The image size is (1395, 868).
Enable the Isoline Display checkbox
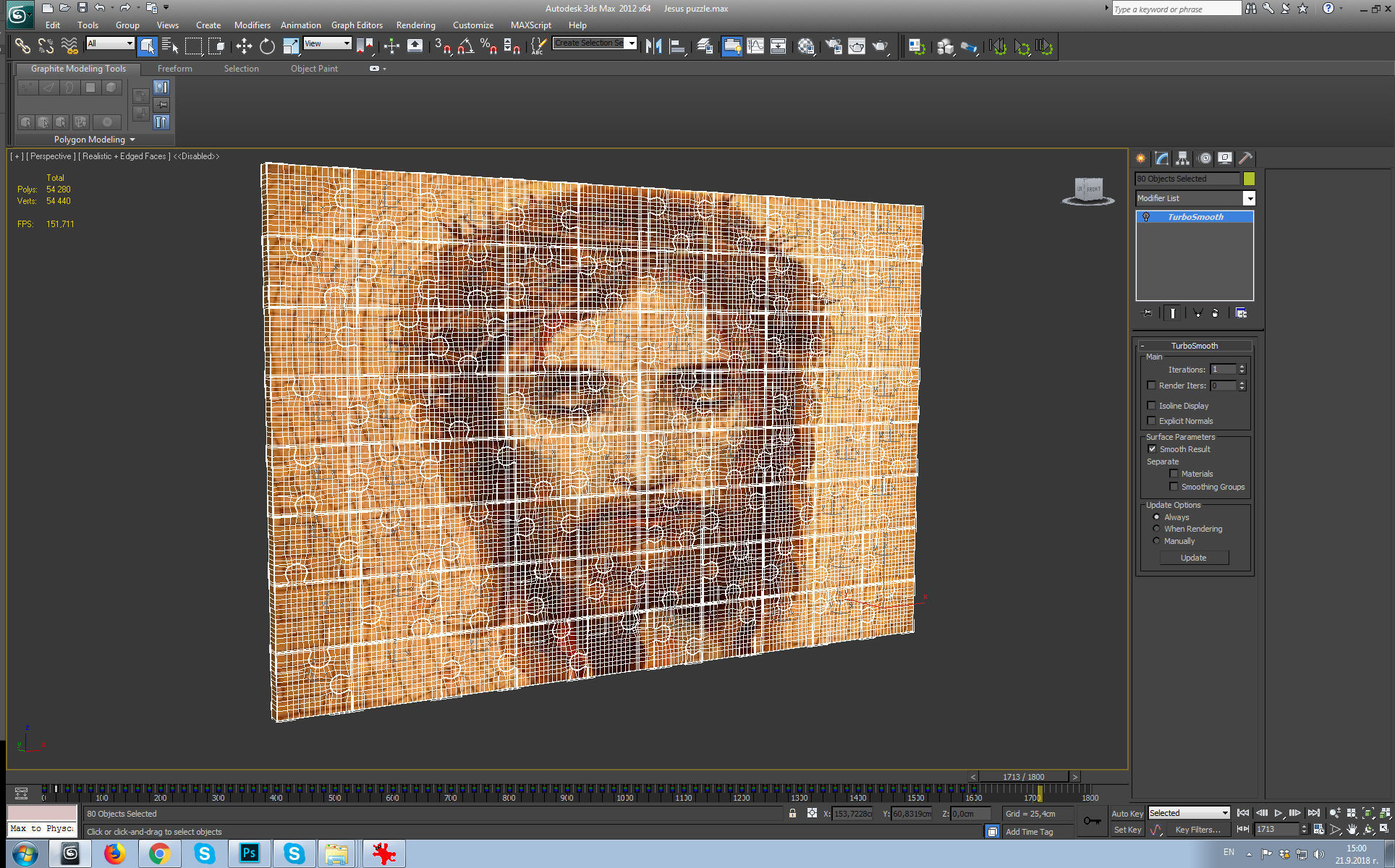[x=1152, y=406]
